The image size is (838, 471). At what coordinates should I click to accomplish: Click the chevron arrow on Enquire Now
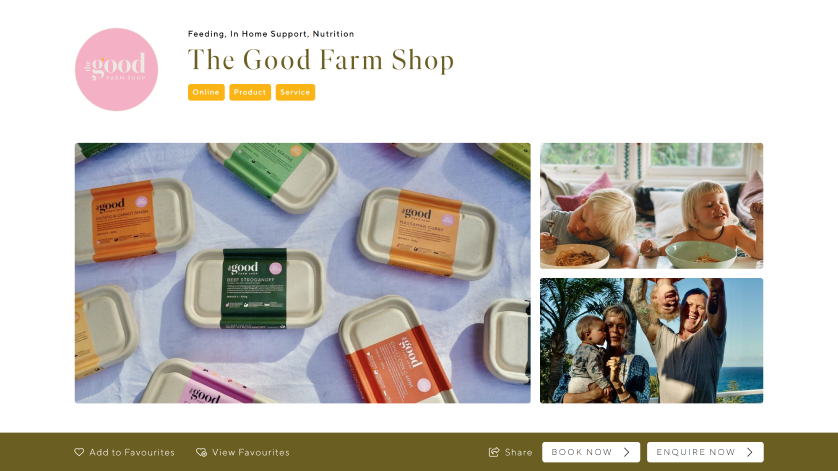(750, 452)
